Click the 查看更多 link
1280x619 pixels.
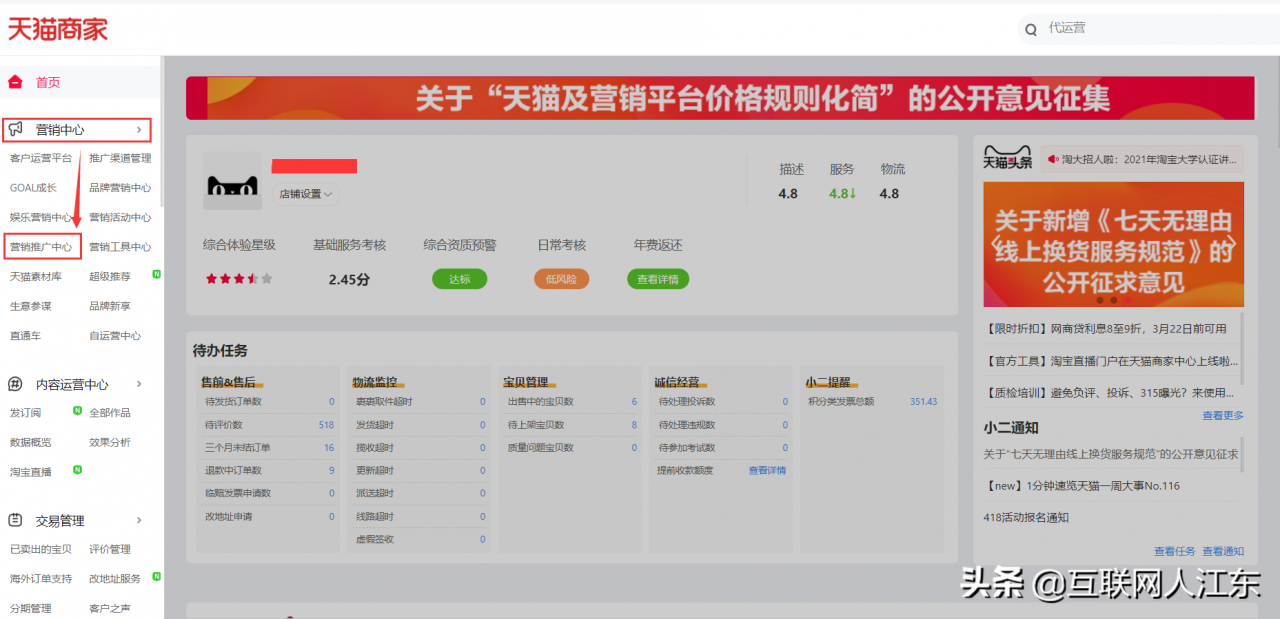point(1223,415)
